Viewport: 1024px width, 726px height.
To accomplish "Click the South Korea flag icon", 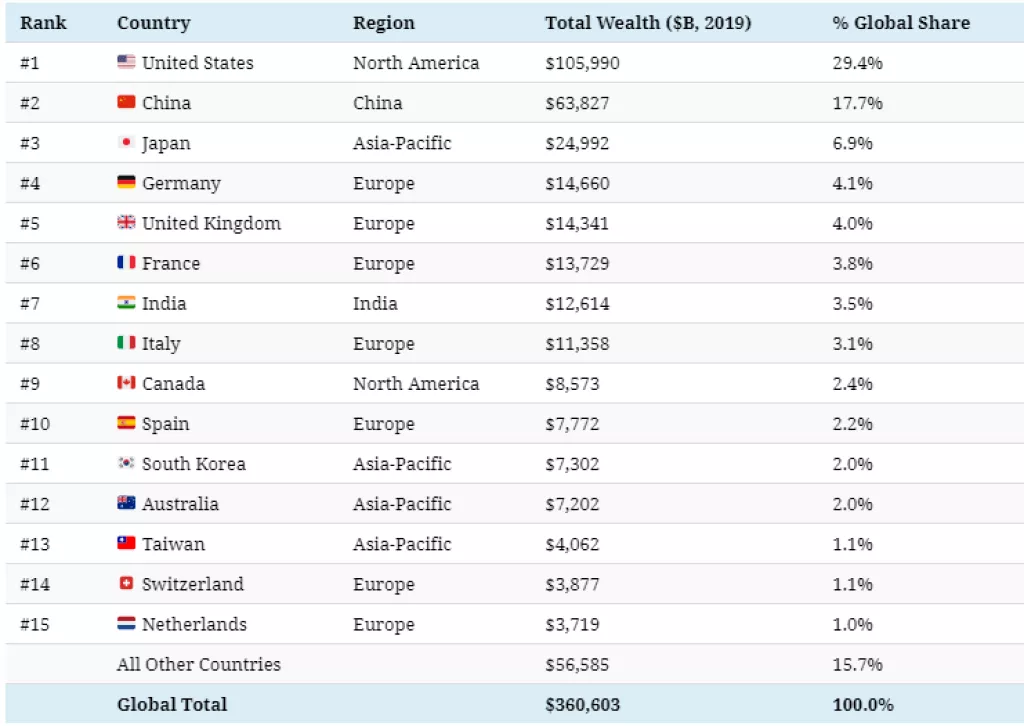I will pyautogui.click(x=126, y=464).
